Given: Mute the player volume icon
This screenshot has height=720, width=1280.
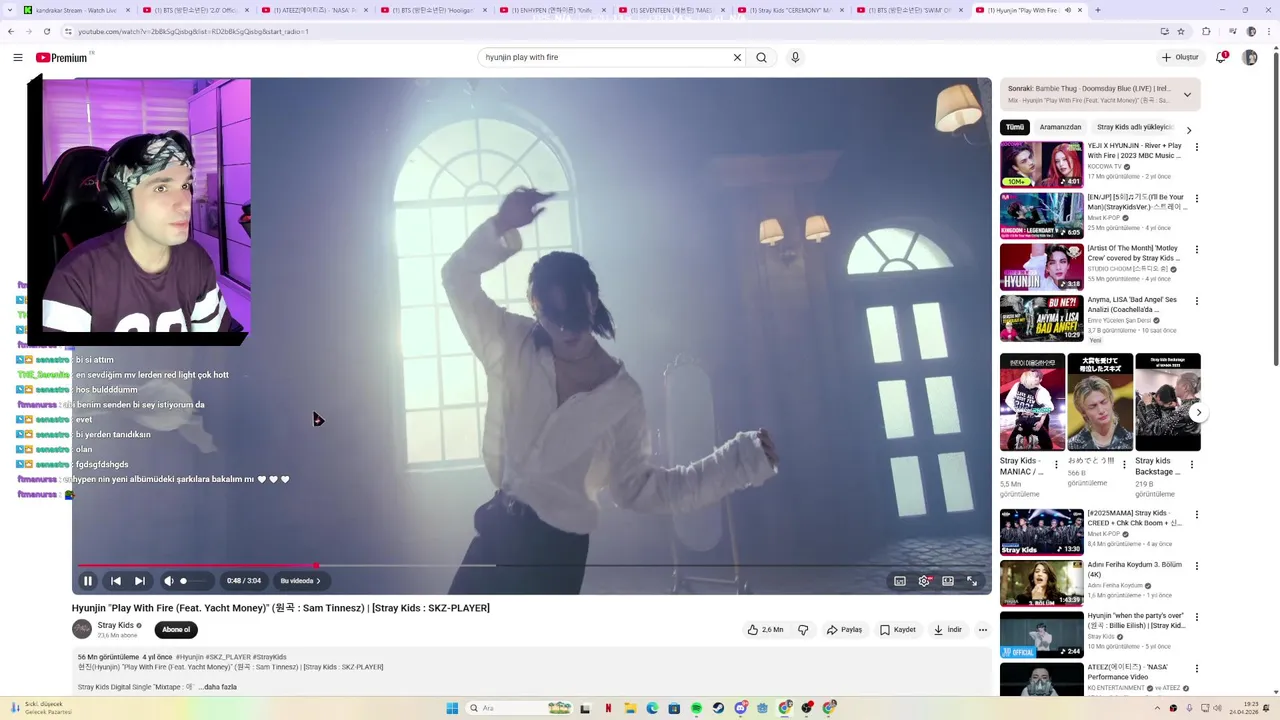Looking at the screenshot, I should tap(169, 581).
